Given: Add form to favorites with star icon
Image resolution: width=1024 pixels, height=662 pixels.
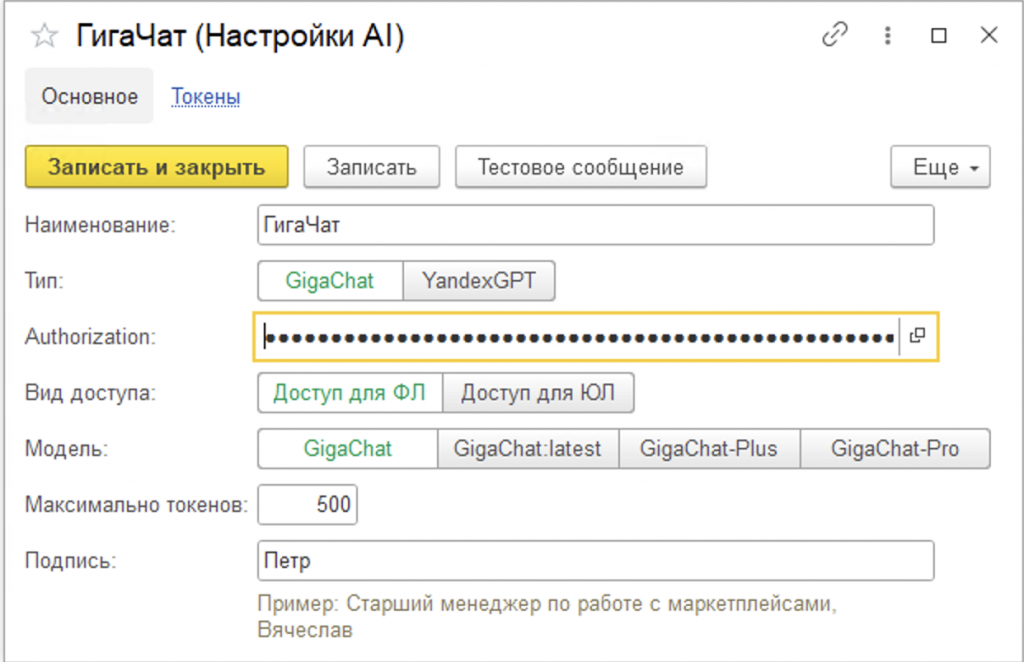Looking at the screenshot, I should (x=44, y=37).
